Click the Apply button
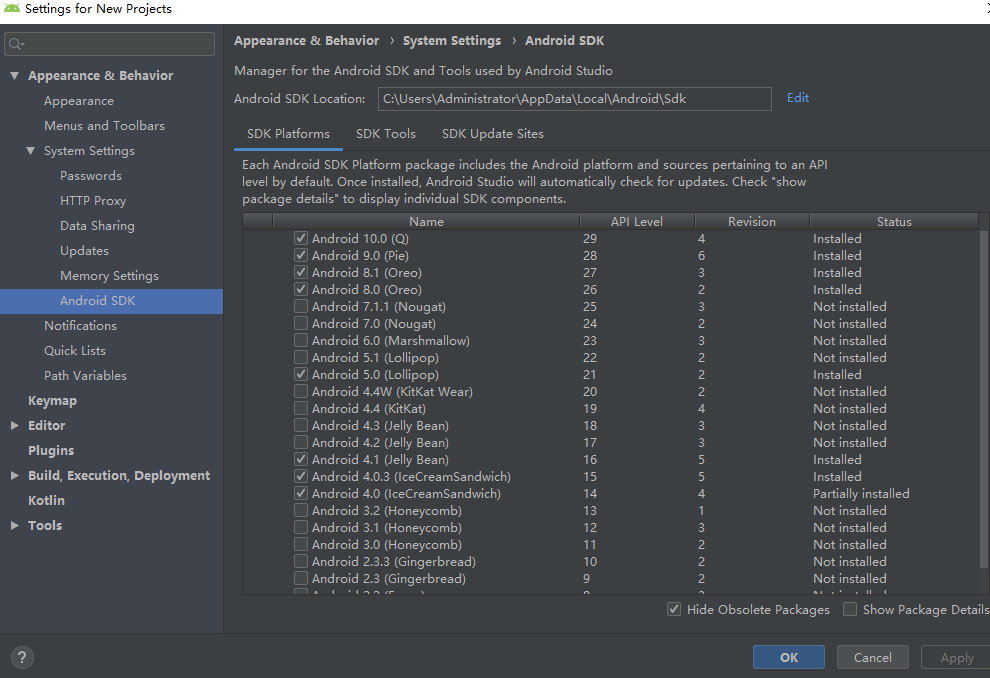Viewport: 990px width, 678px height. pyautogui.click(x=957, y=657)
